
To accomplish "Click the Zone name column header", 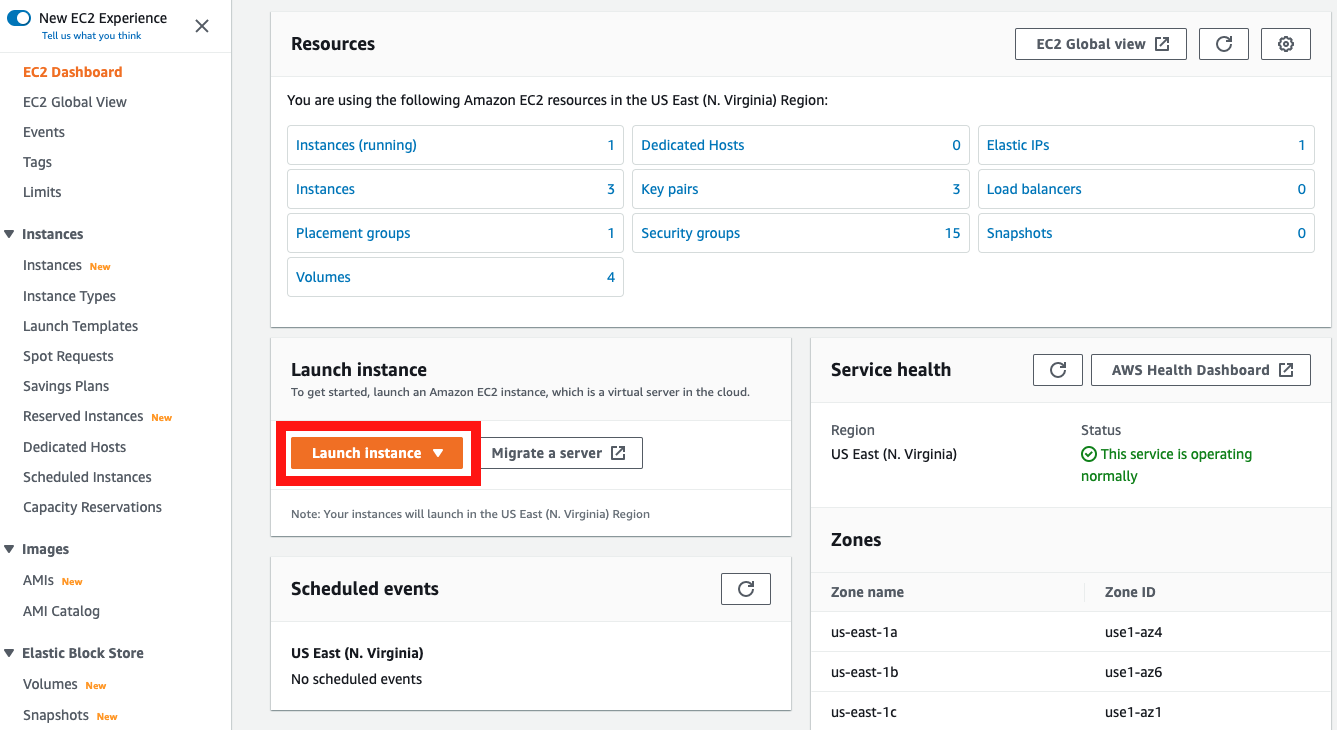I will (867, 592).
